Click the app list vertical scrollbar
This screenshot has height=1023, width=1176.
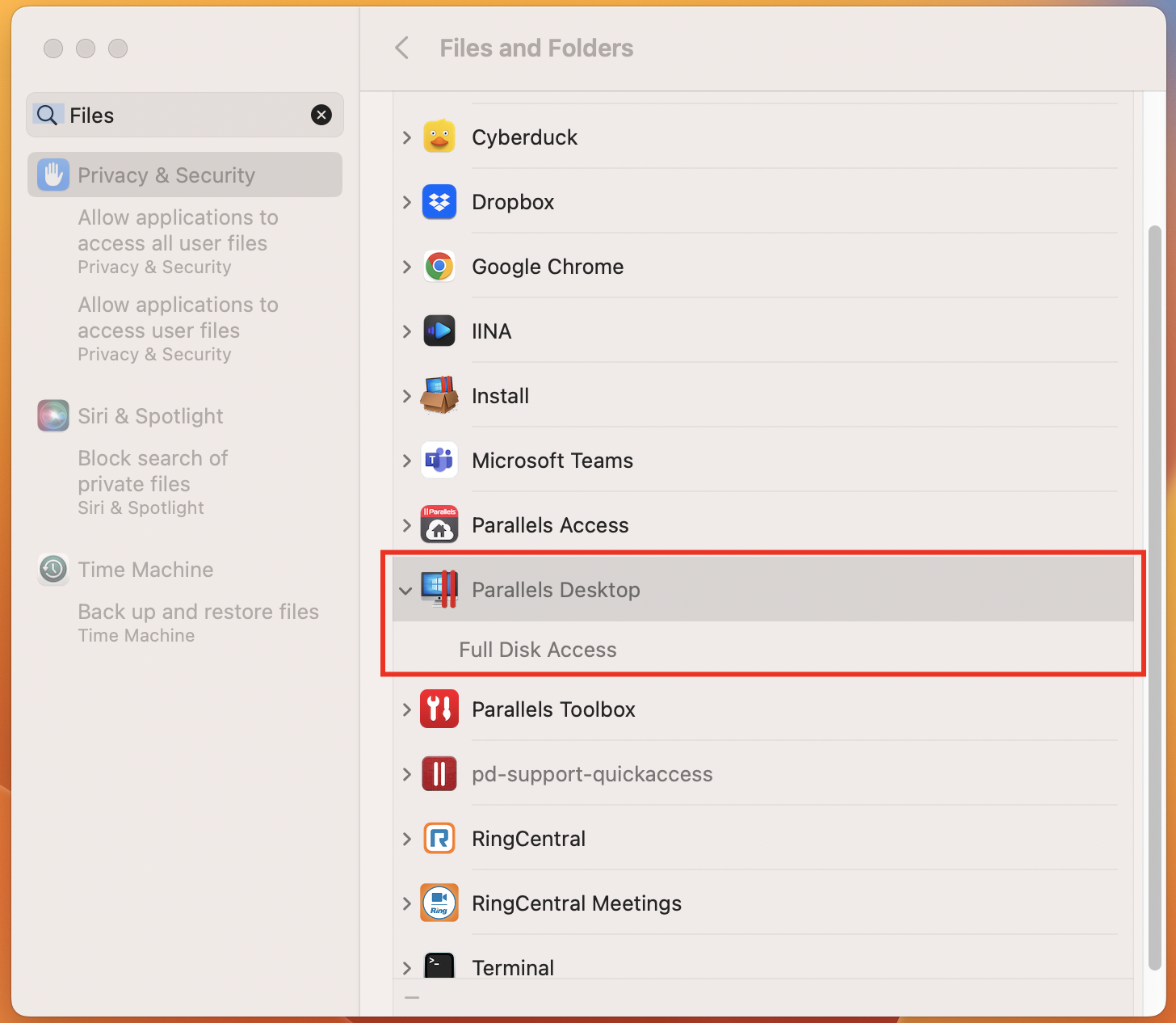pyautogui.click(x=1154, y=598)
